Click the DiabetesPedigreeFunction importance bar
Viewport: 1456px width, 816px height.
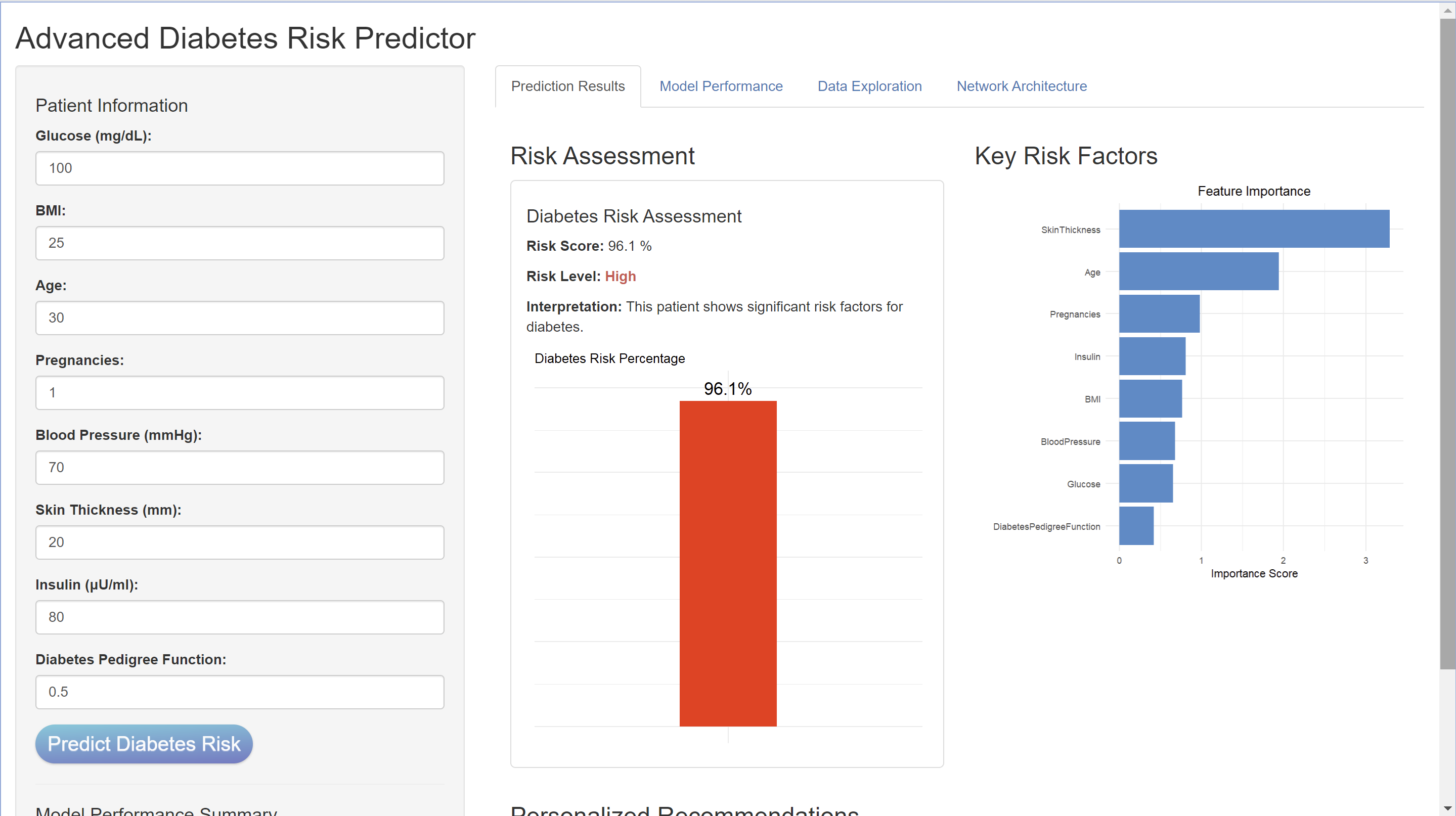1136,525
